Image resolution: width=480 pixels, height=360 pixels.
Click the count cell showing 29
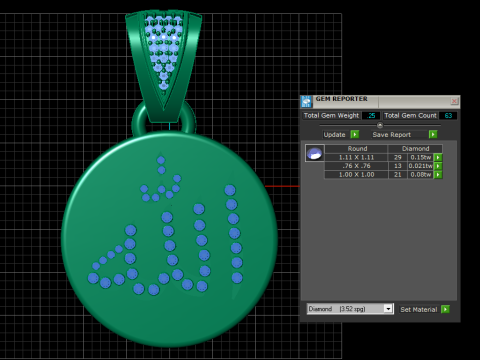pyautogui.click(x=398, y=157)
